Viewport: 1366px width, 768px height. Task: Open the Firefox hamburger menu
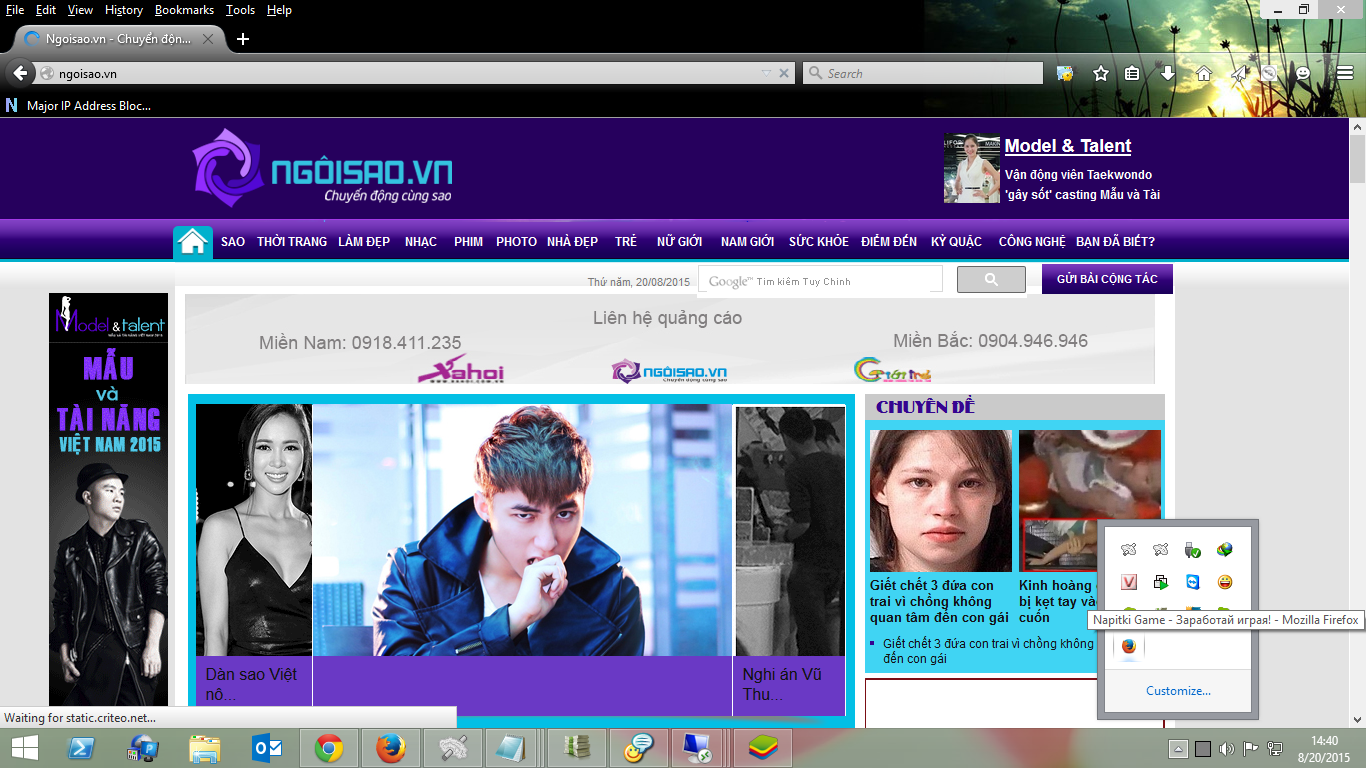tap(1344, 73)
